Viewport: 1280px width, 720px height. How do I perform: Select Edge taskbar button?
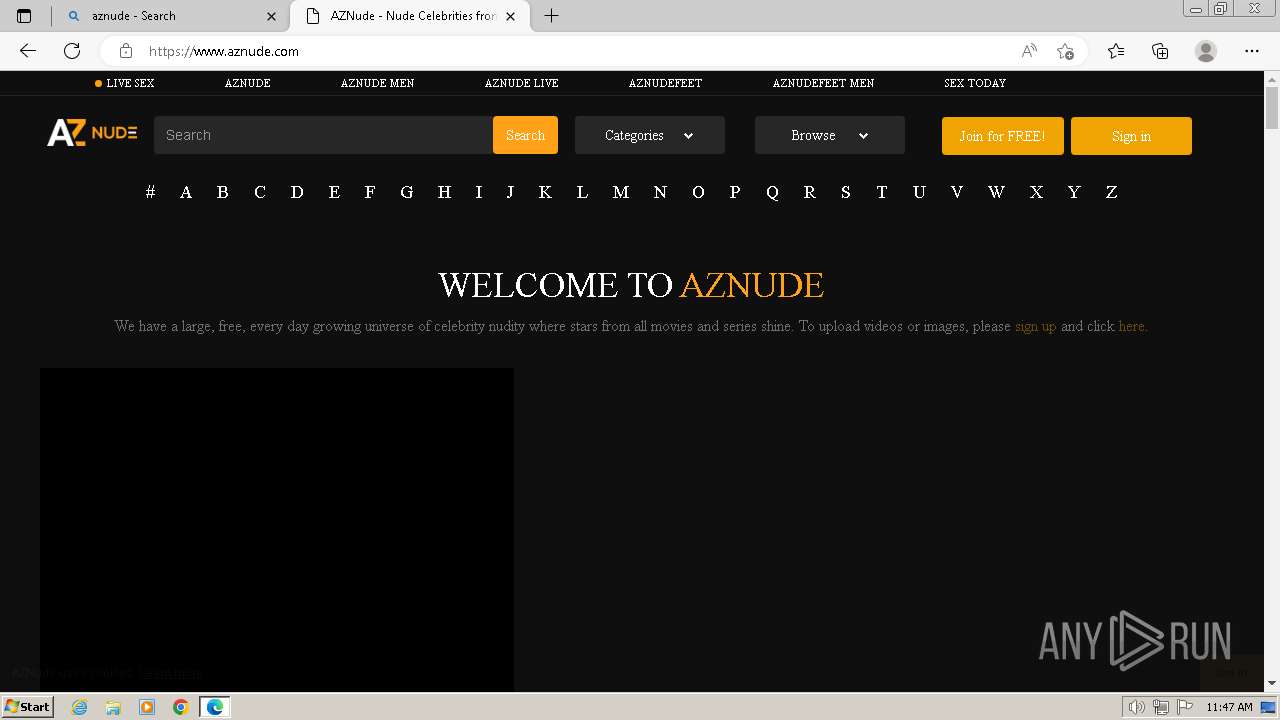(x=215, y=707)
